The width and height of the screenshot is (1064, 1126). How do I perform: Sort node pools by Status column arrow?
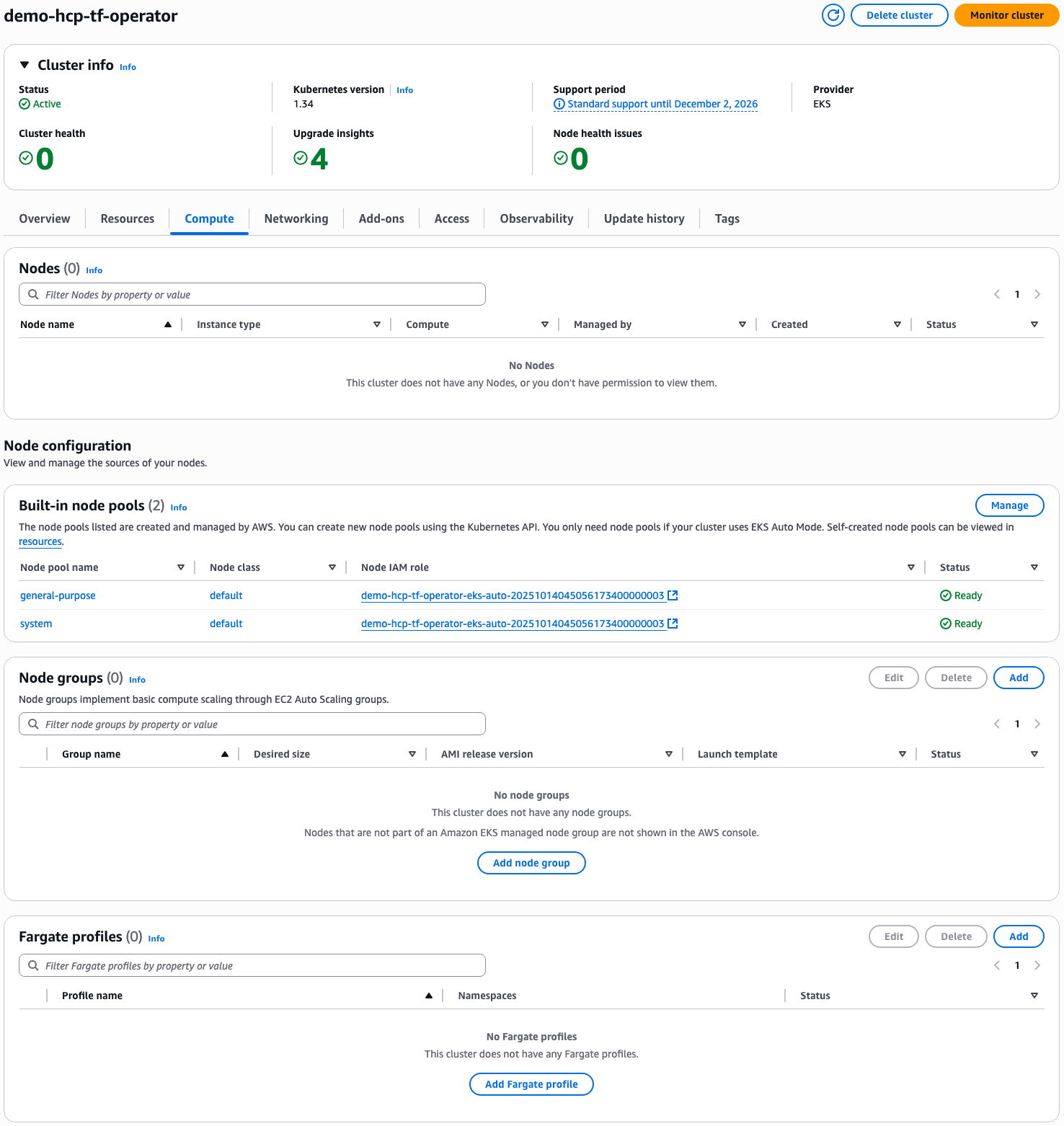(x=1034, y=567)
